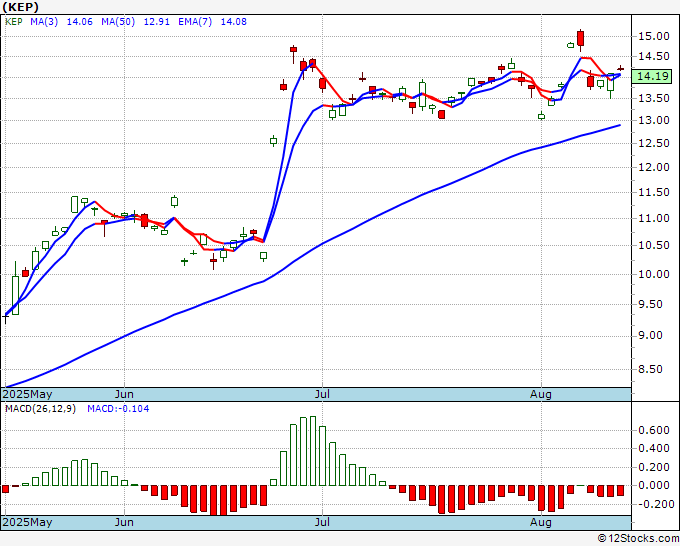Click Aug label on MACD axis
Screen dimensions: 680x546
pos(541,522)
